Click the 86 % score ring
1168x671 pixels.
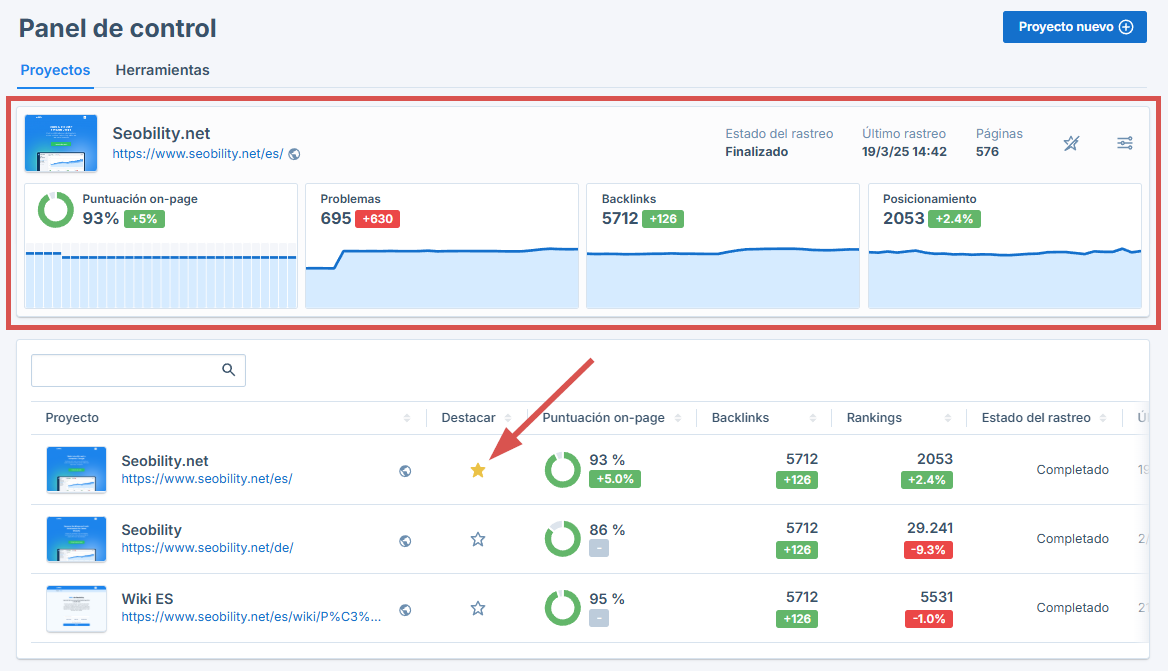tap(562, 539)
